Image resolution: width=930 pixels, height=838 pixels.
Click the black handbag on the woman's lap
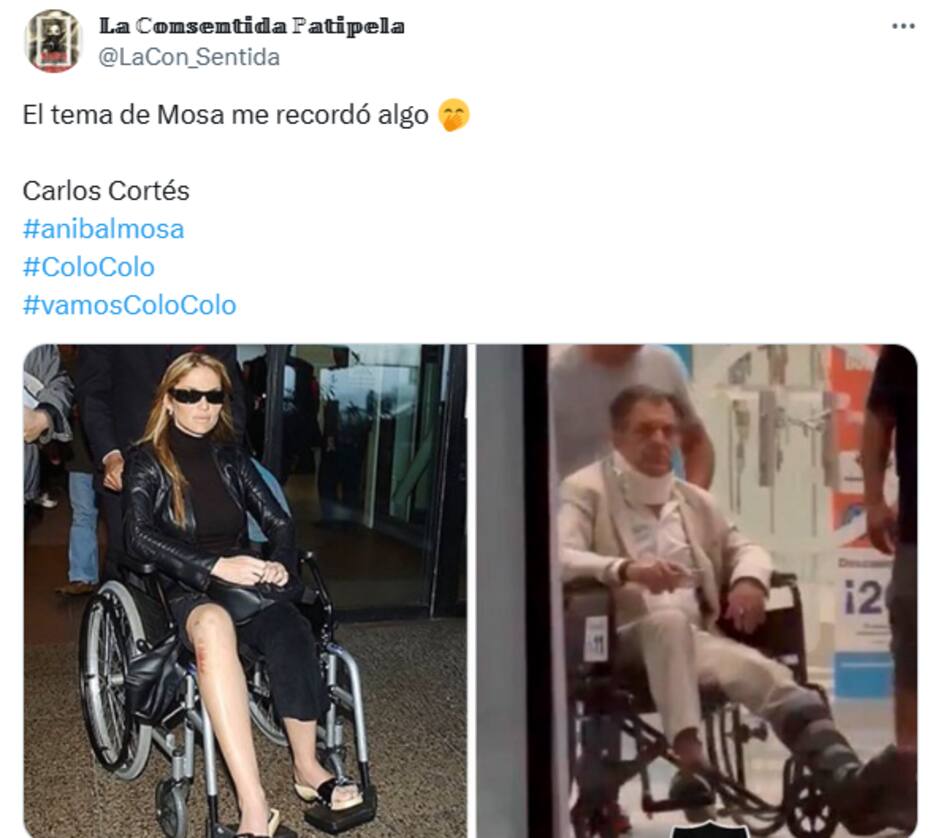coord(252,595)
